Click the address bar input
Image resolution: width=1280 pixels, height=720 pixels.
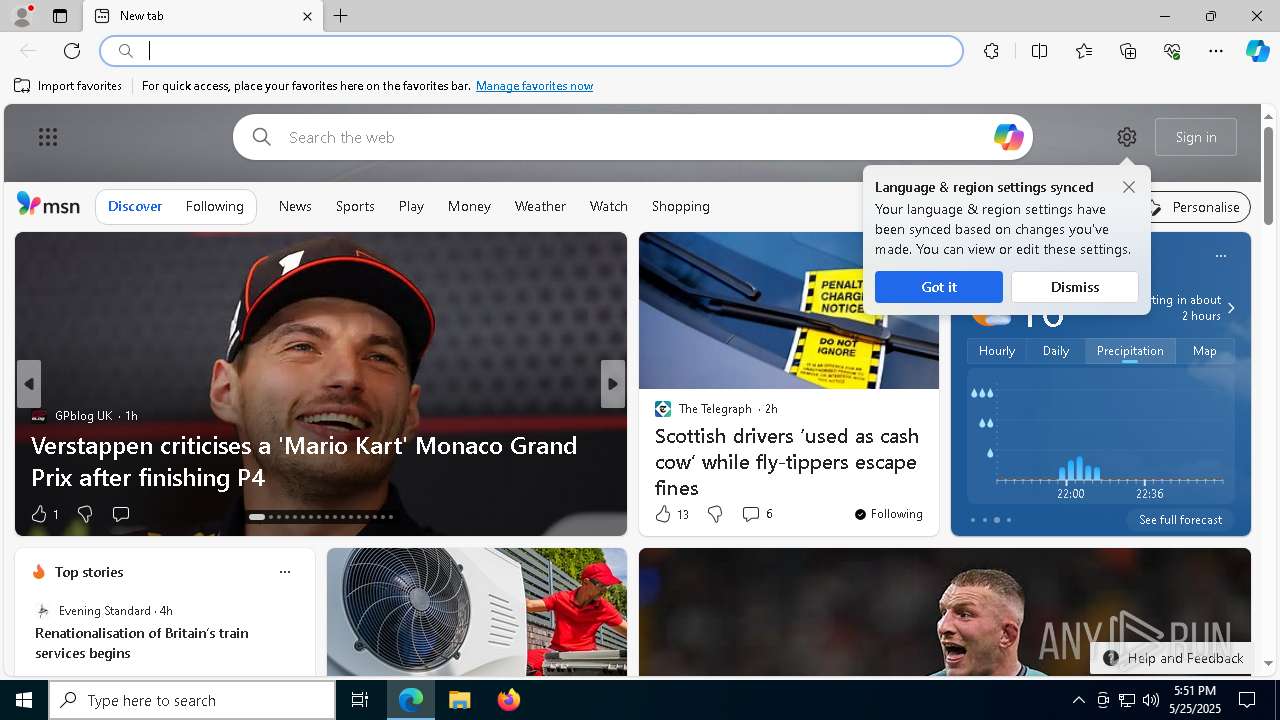pos(531,51)
